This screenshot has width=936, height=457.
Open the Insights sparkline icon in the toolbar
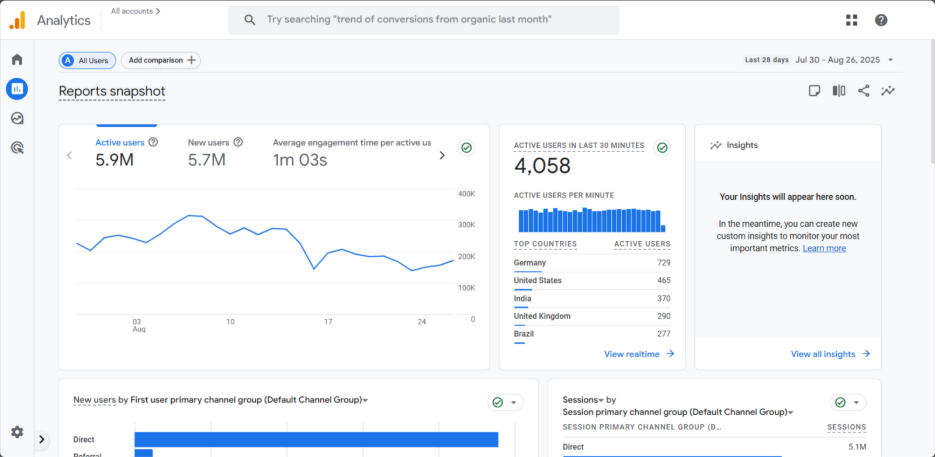[x=888, y=91]
